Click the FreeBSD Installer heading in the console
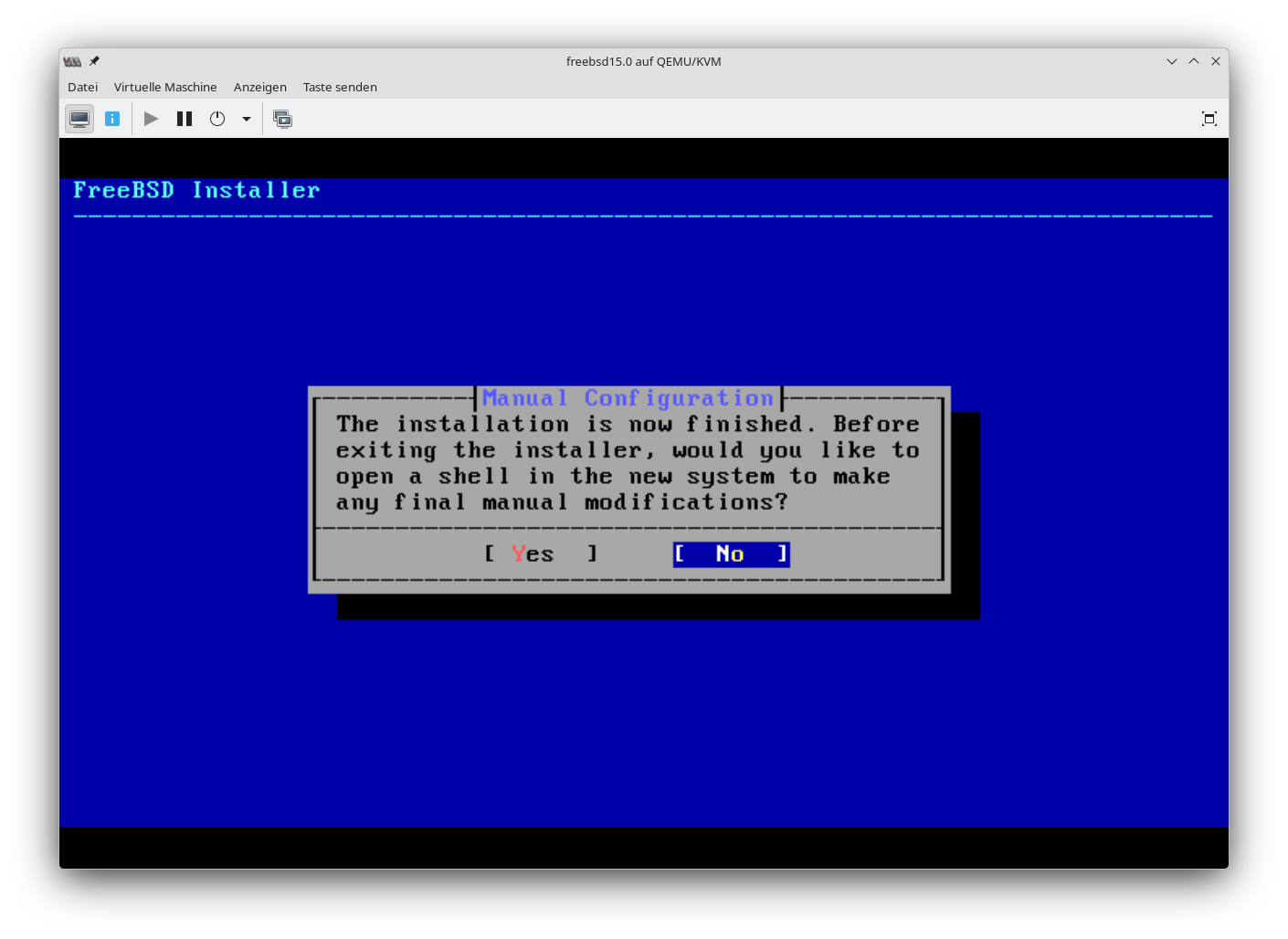Viewport: 1288px width, 939px height. 196,190
